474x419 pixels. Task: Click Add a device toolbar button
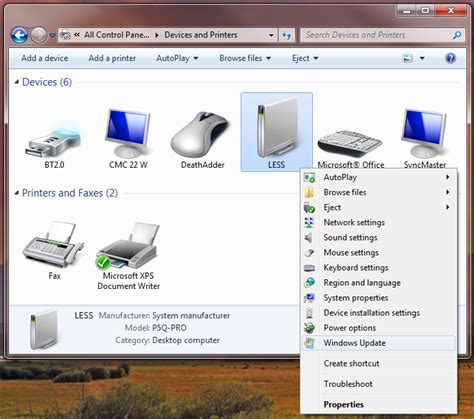click(x=44, y=58)
